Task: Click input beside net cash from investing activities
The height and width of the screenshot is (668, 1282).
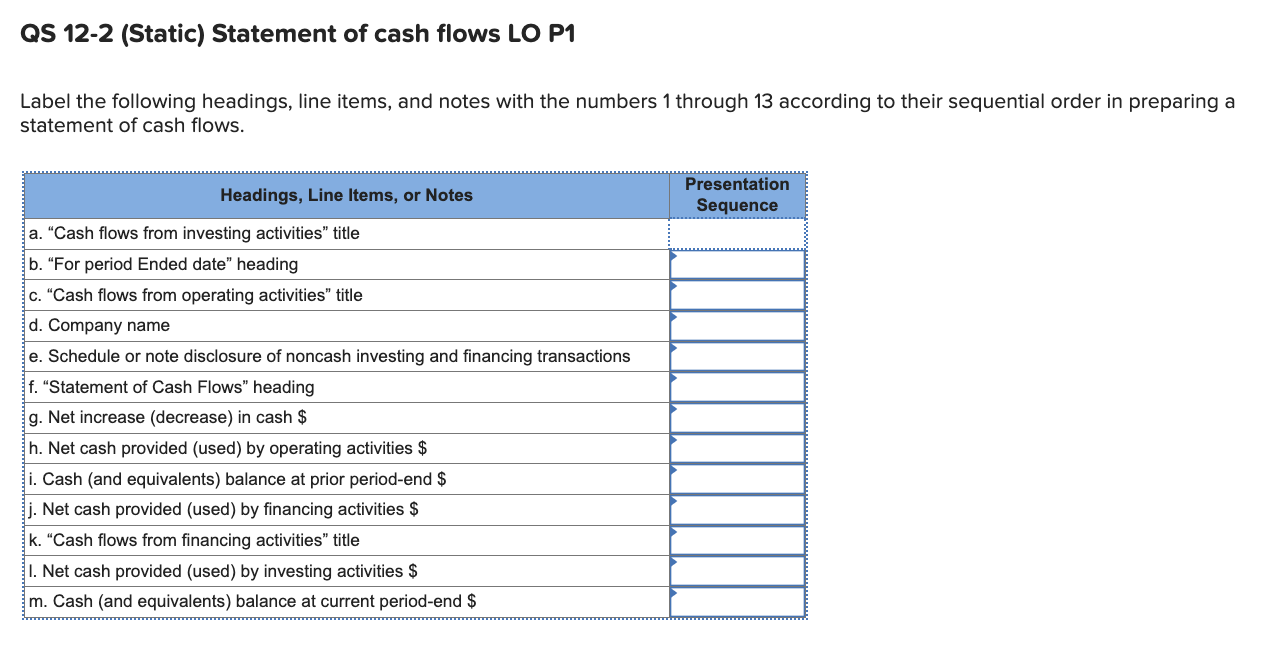Action: pos(737,570)
